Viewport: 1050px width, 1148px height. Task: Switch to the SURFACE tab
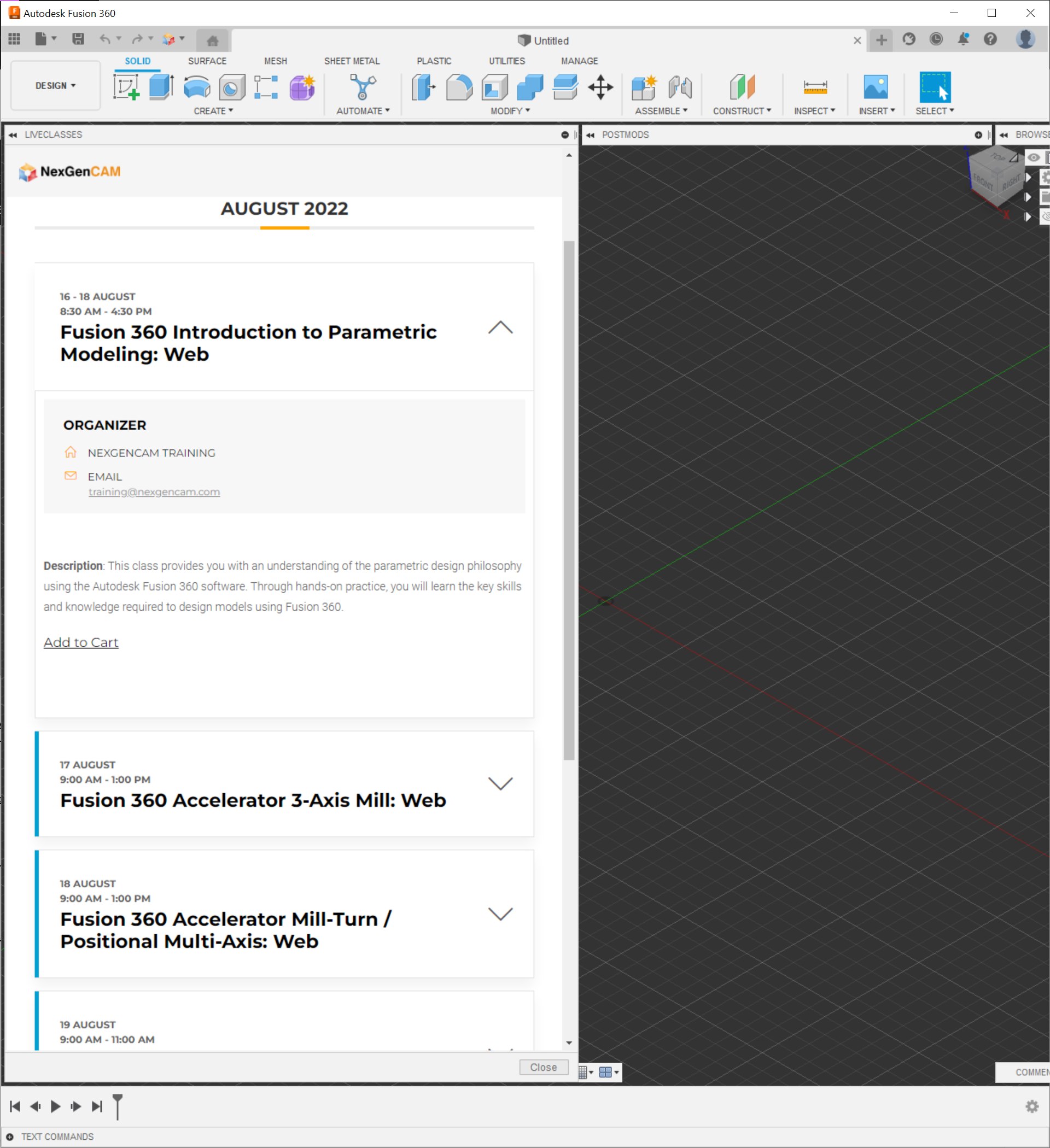(207, 61)
